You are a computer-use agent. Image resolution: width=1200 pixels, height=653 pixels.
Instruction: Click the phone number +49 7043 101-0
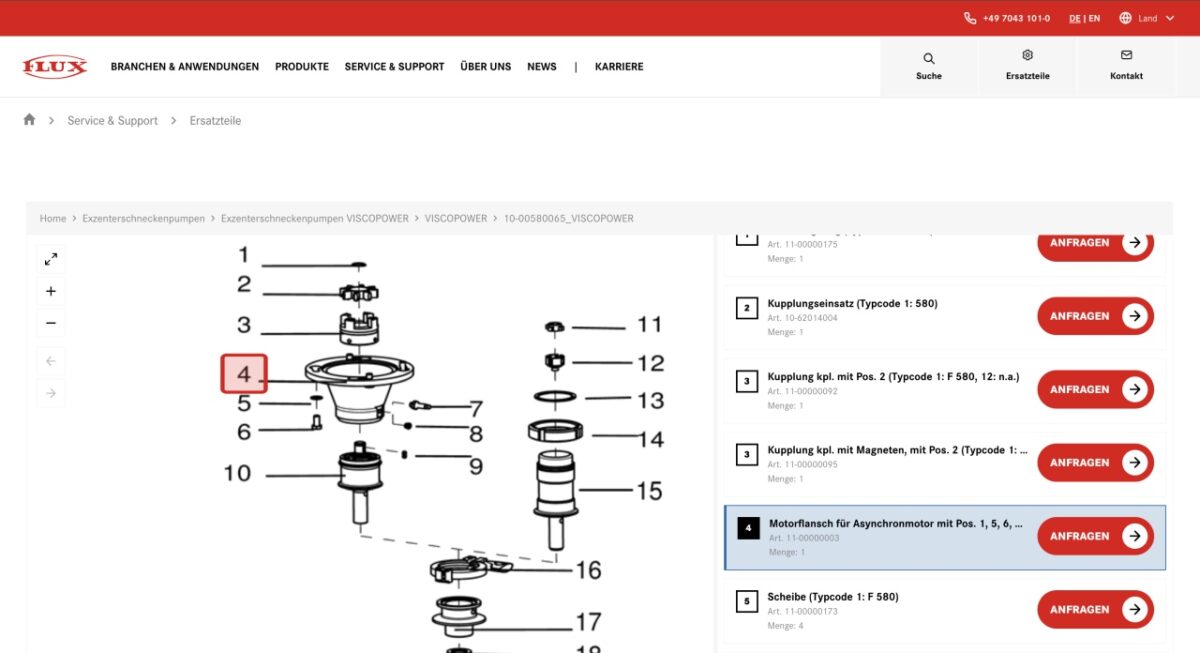(x=1016, y=18)
